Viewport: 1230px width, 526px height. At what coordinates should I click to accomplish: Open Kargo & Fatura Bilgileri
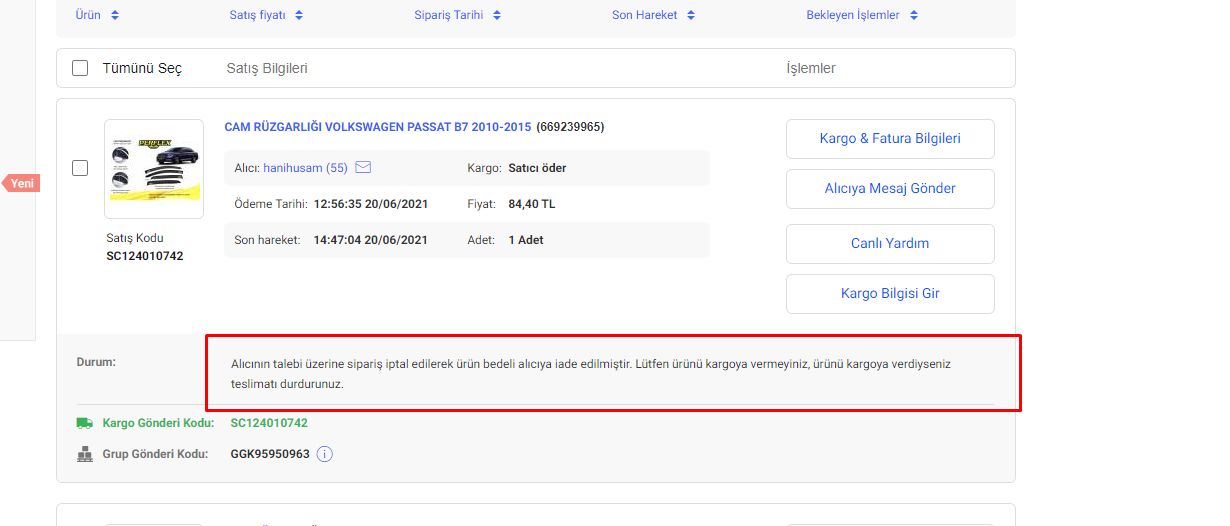(x=890, y=139)
